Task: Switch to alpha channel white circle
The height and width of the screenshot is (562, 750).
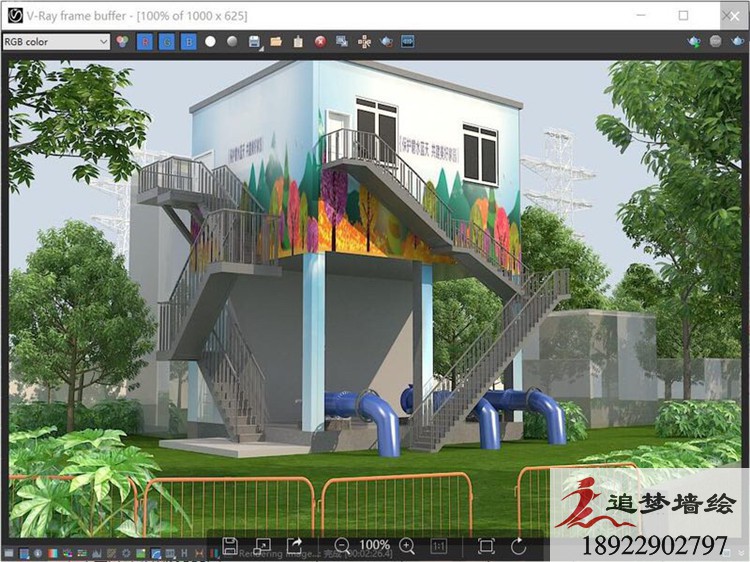Action: point(210,42)
